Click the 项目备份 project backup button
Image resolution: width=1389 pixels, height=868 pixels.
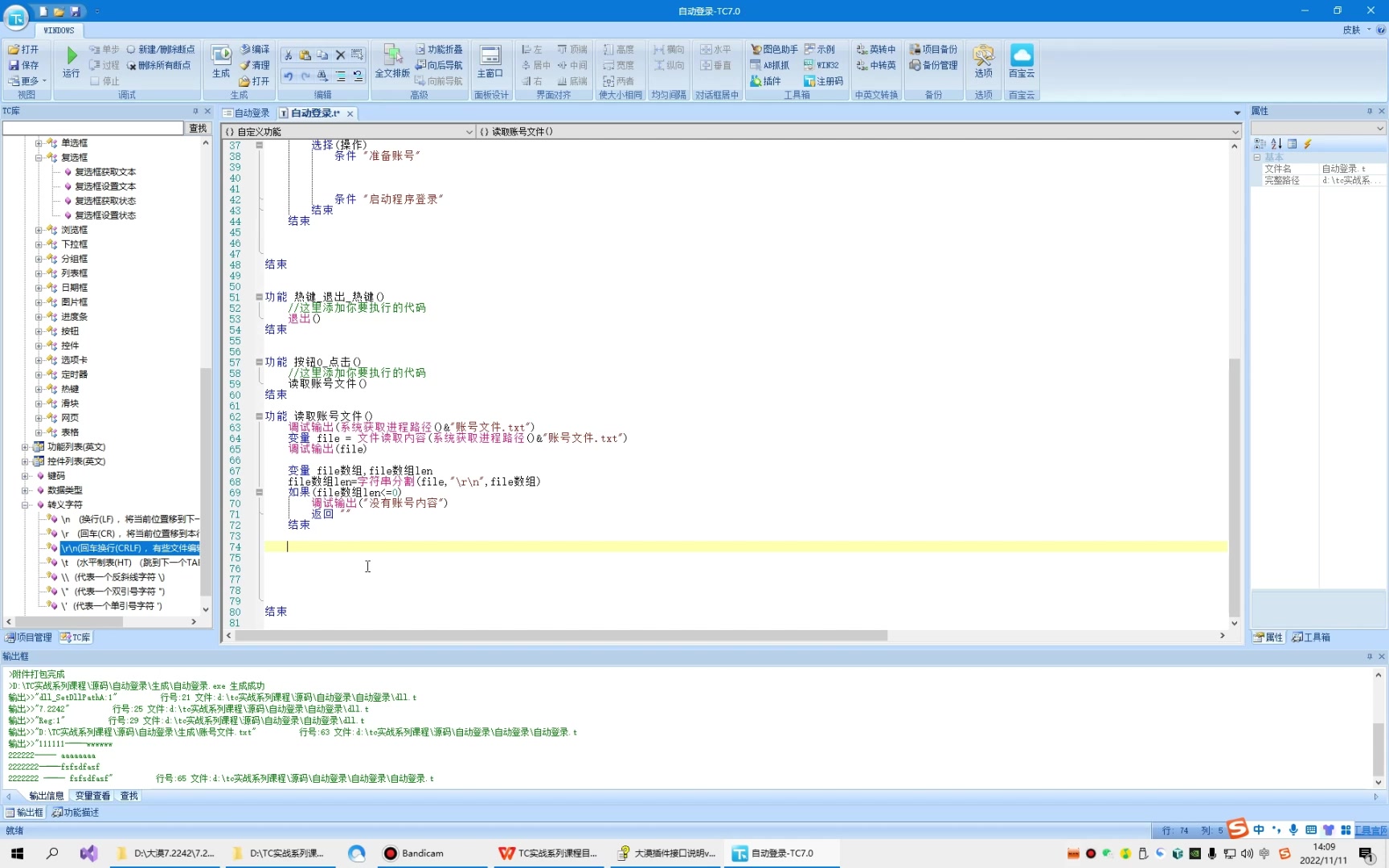click(933, 49)
